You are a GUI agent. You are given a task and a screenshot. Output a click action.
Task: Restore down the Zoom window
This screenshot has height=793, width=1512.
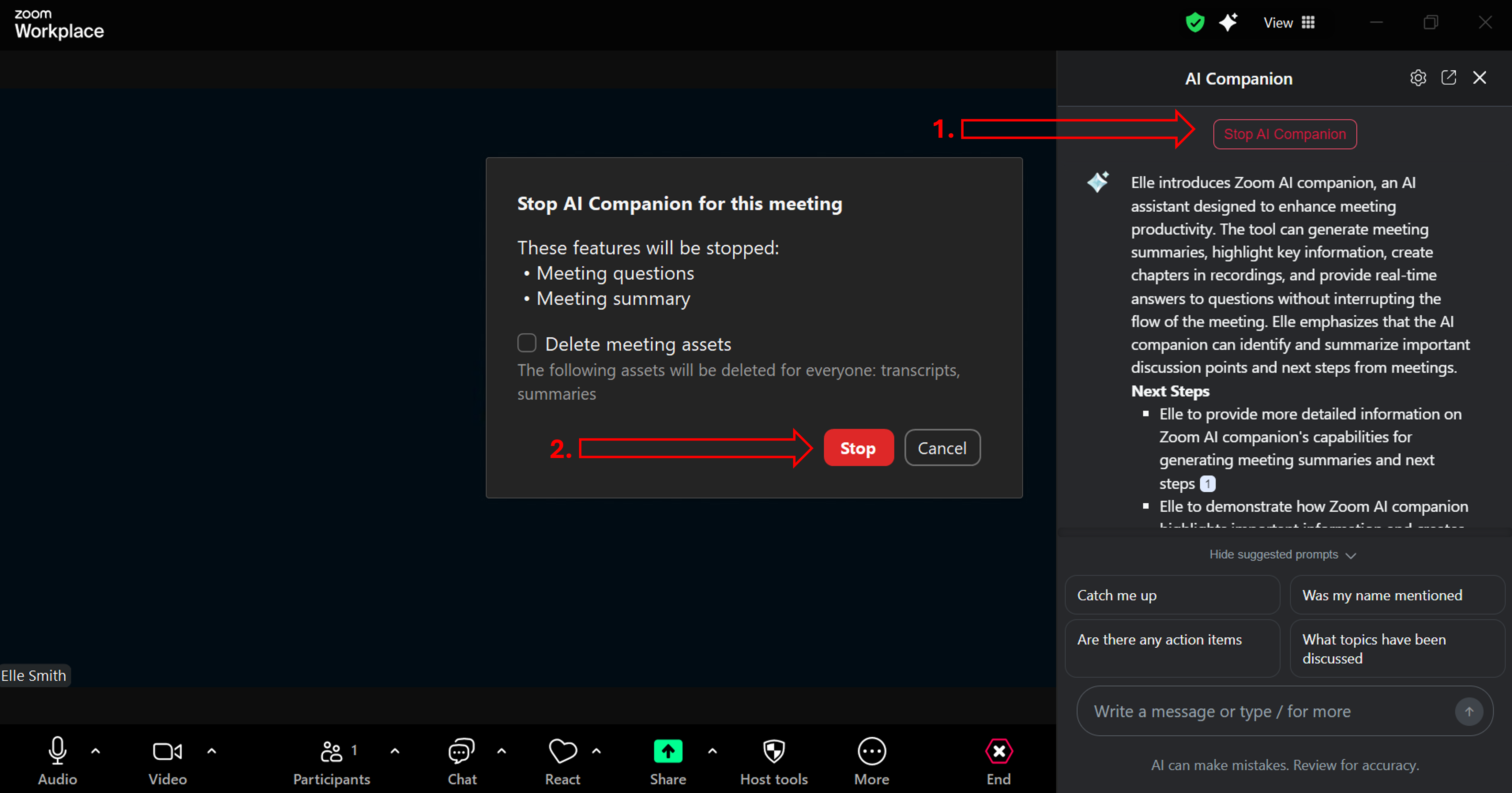[1431, 22]
